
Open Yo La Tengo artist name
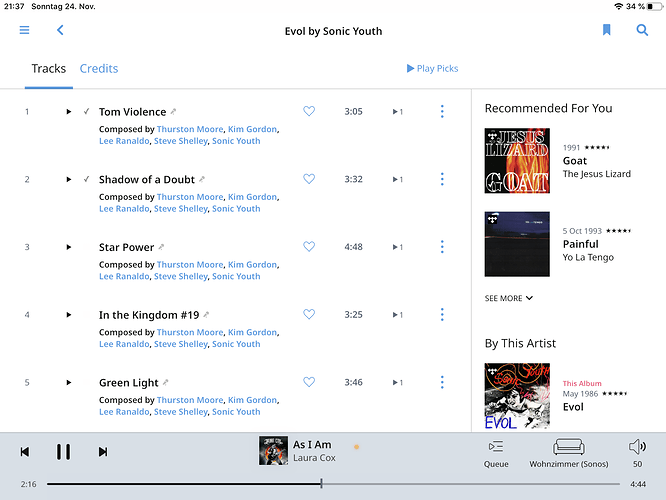(588, 257)
